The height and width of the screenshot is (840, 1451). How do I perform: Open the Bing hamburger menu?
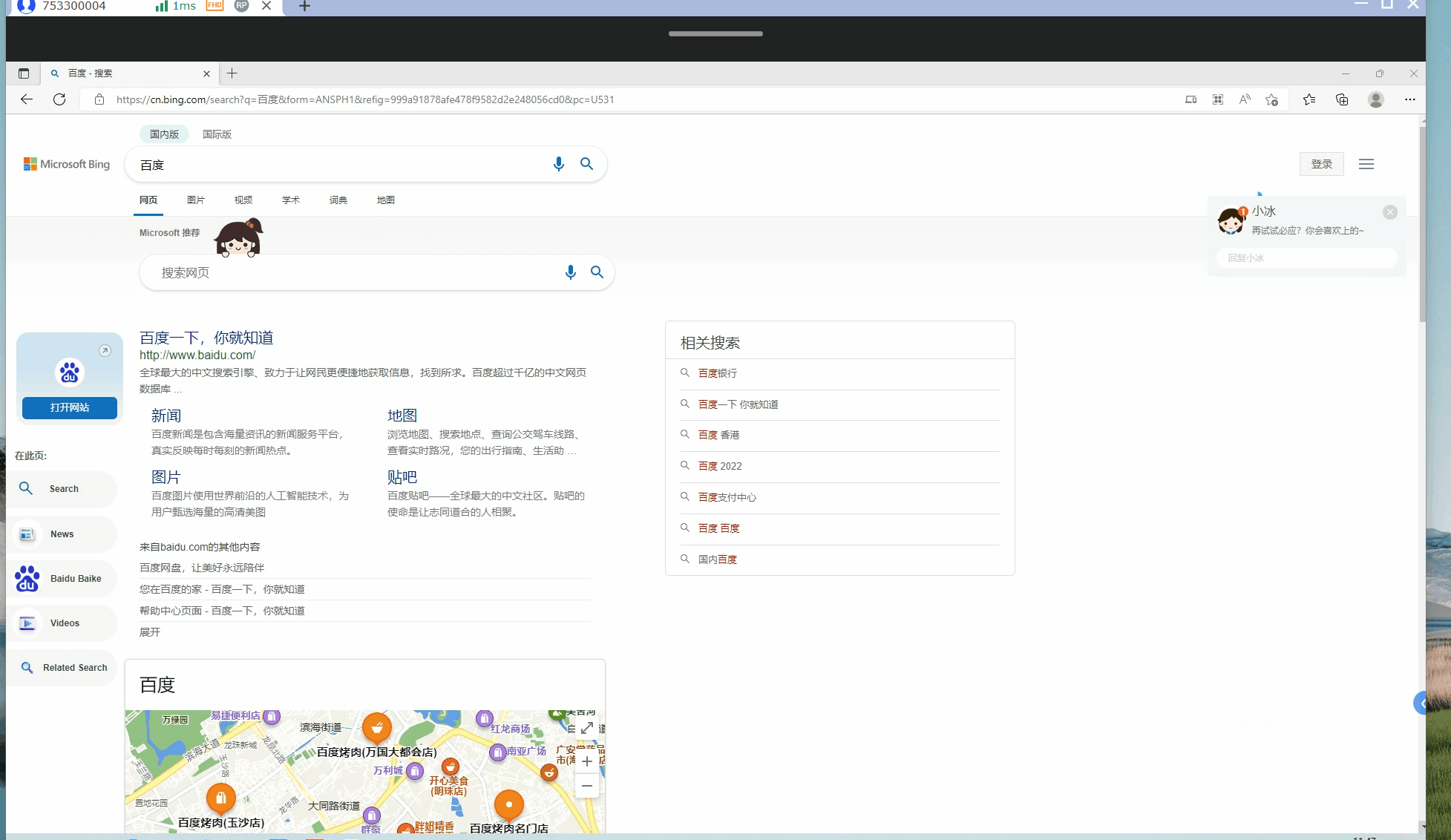(1366, 164)
